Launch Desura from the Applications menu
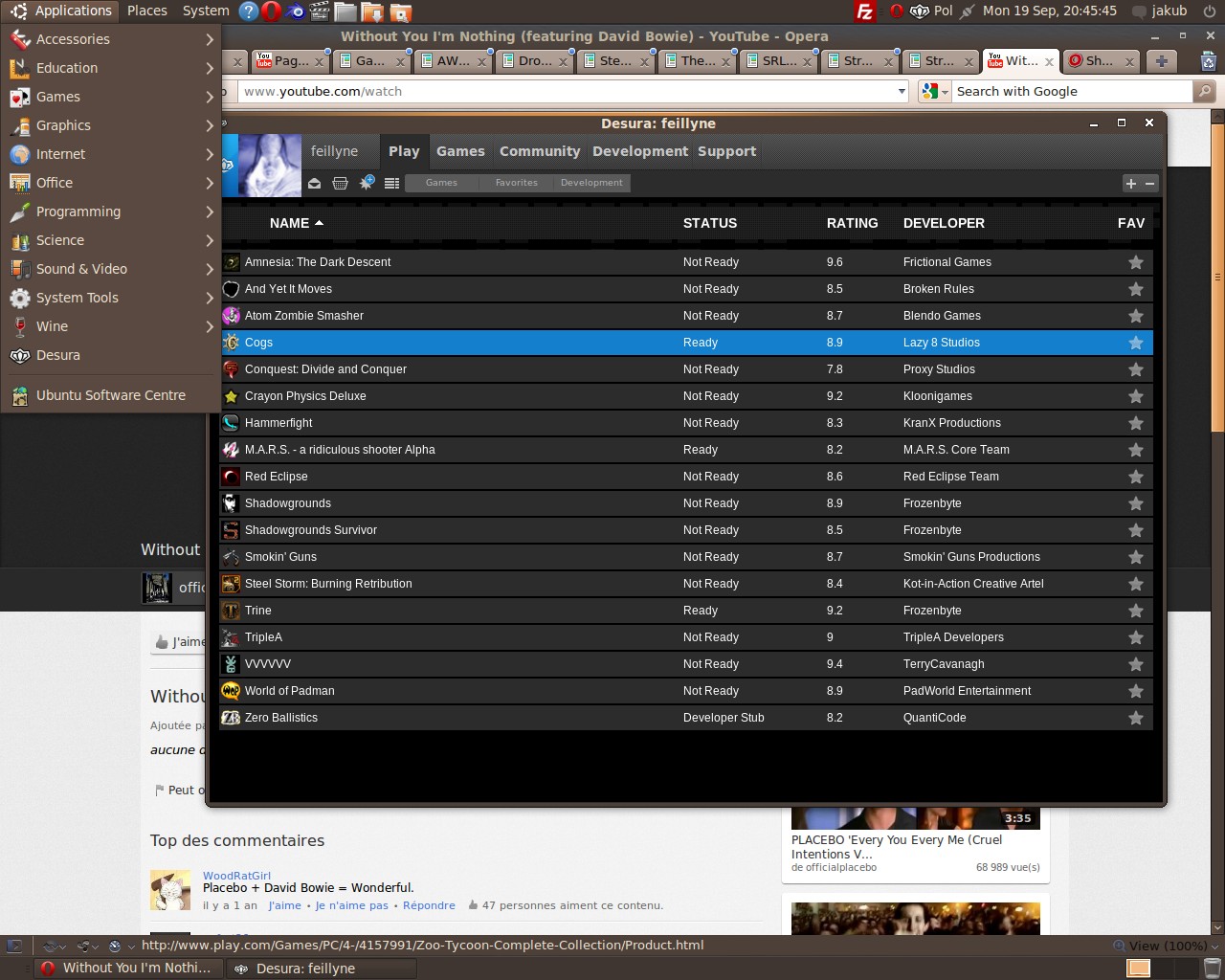This screenshot has width=1225, height=980. click(111, 355)
